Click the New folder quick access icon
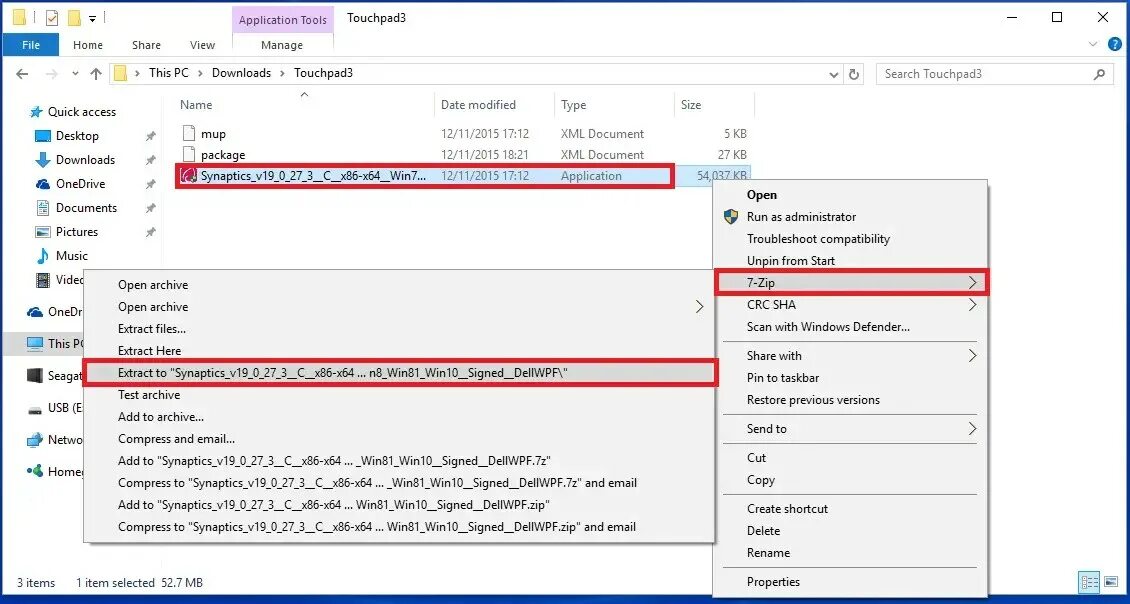Screen dimensions: 1130x604 (74, 17)
